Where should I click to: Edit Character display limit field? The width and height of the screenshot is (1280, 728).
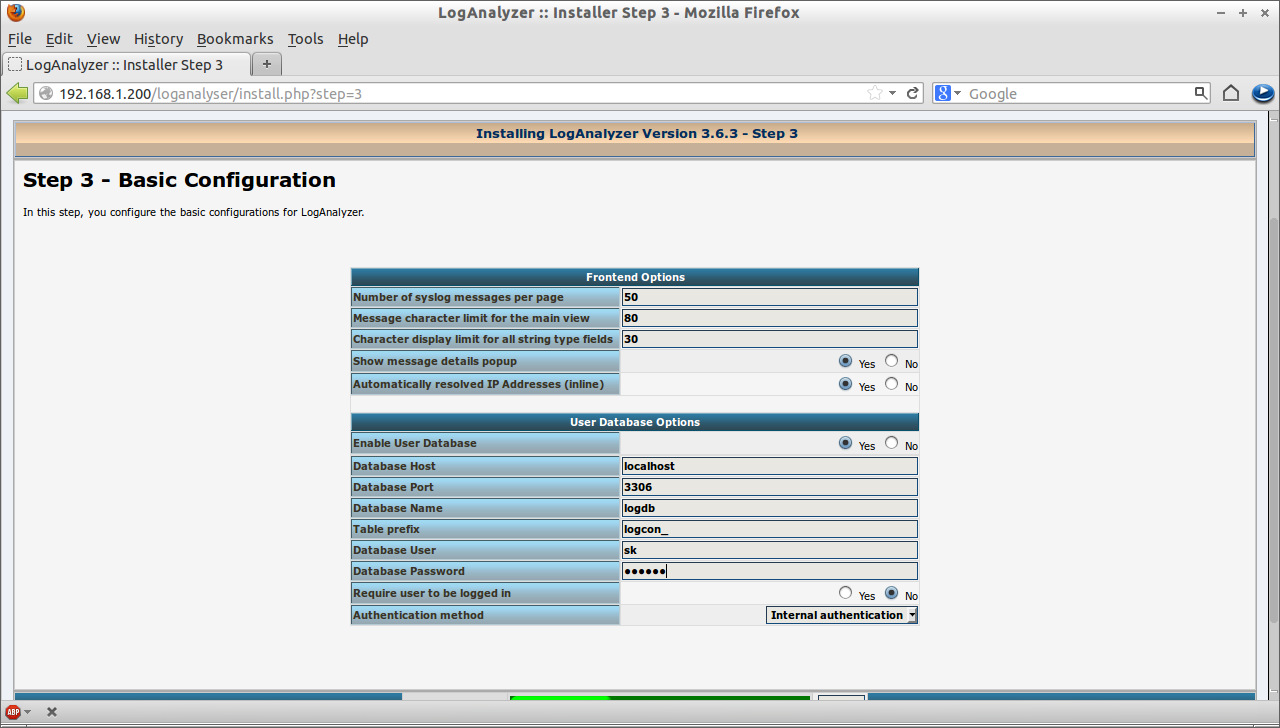tap(769, 339)
